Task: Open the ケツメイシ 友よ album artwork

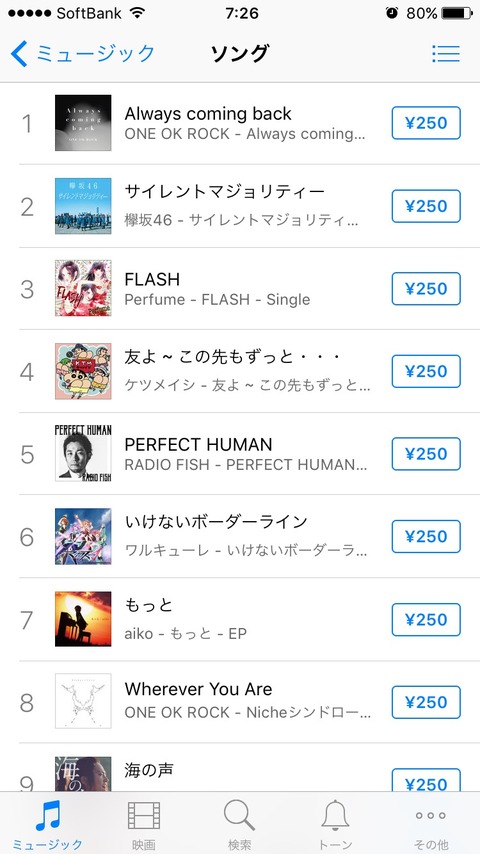Action: click(83, 371)
